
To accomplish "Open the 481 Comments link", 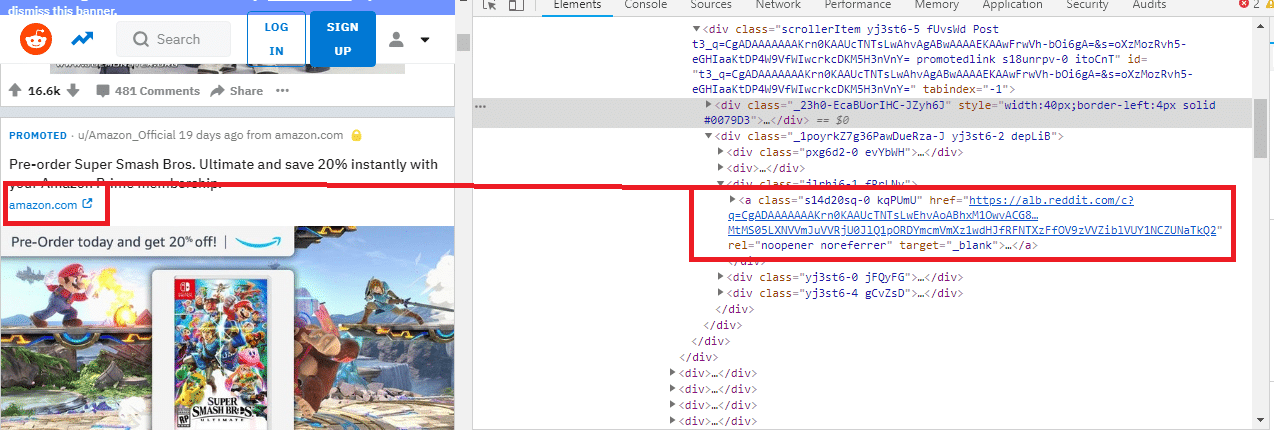I will pyautogui.click(x=148, y=91).
